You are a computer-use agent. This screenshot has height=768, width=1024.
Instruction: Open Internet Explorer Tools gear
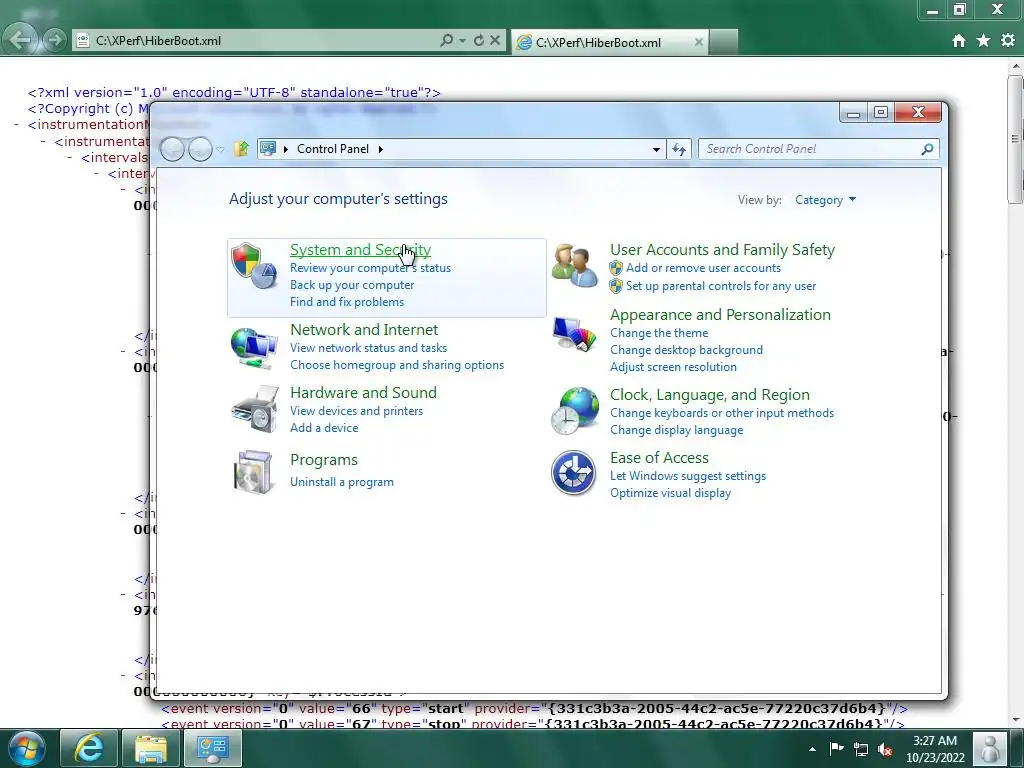(x=1008, y=40)
